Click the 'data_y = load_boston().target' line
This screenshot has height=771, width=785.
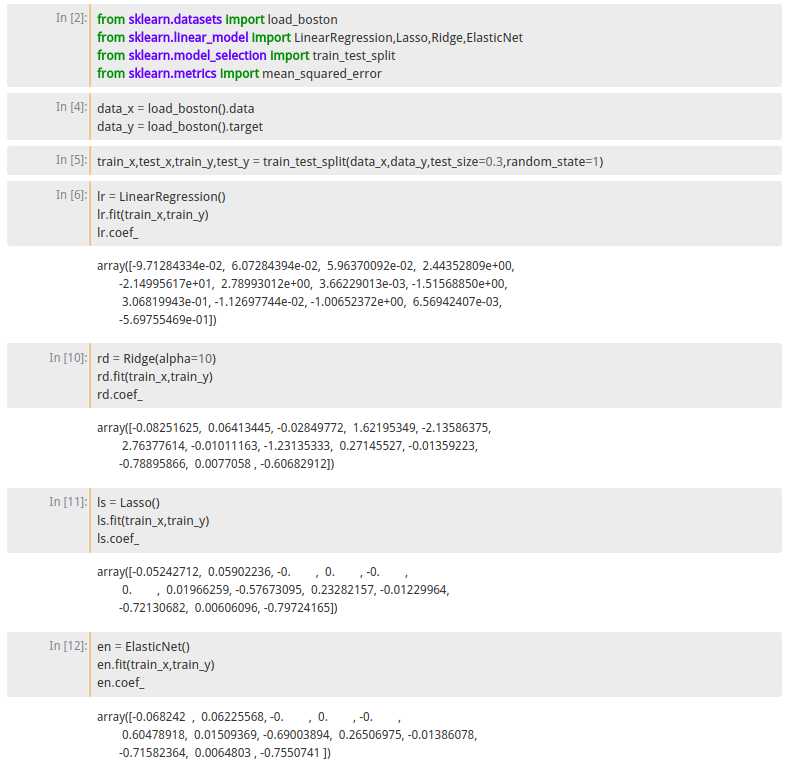pyautogui.click(x=180, y=127)
